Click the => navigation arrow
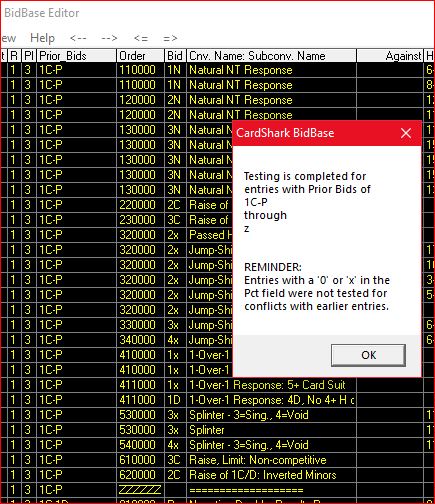 coord(170,38)
